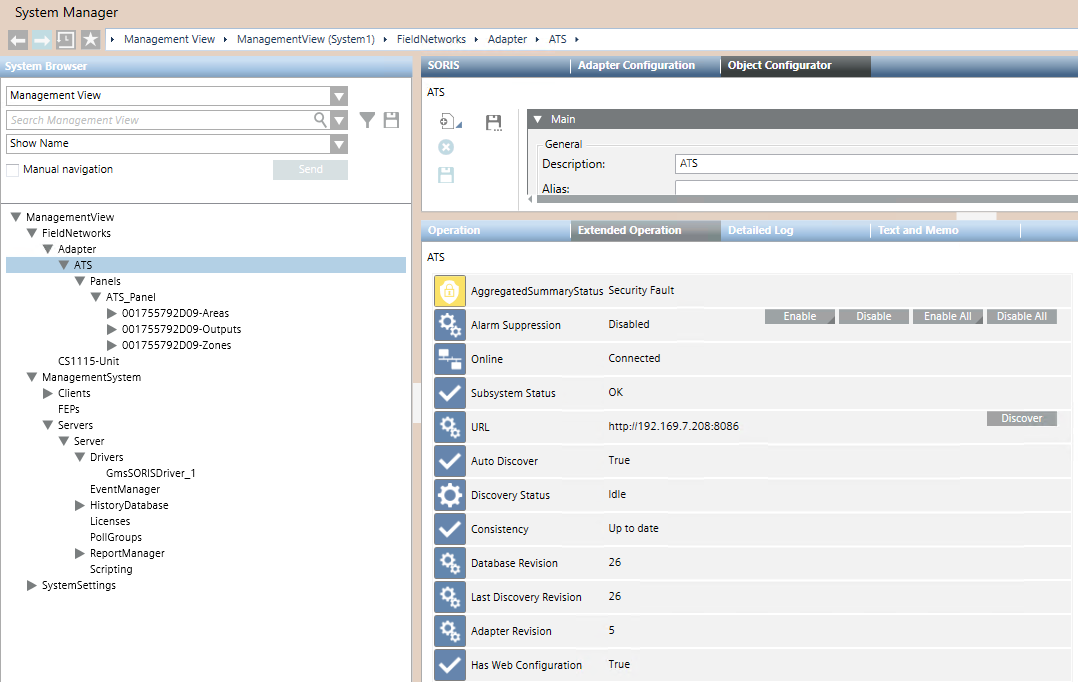Click the back navigation arrow
Viewport: 1078px width, 682px height.
[16, 39]
